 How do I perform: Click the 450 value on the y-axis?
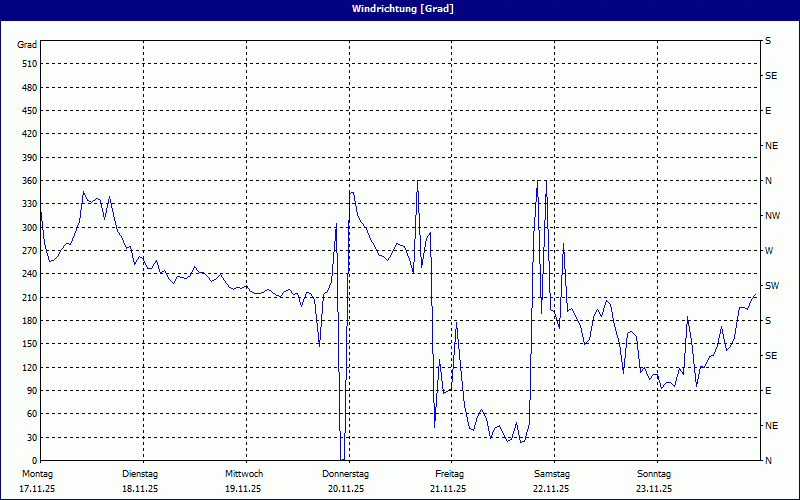tap(28, 111)
